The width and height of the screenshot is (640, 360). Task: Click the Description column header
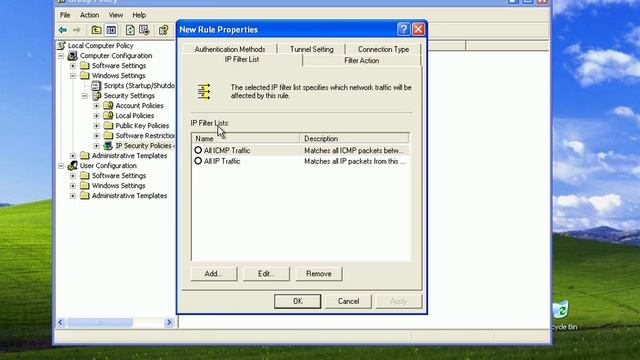click(x=354, y=138)
